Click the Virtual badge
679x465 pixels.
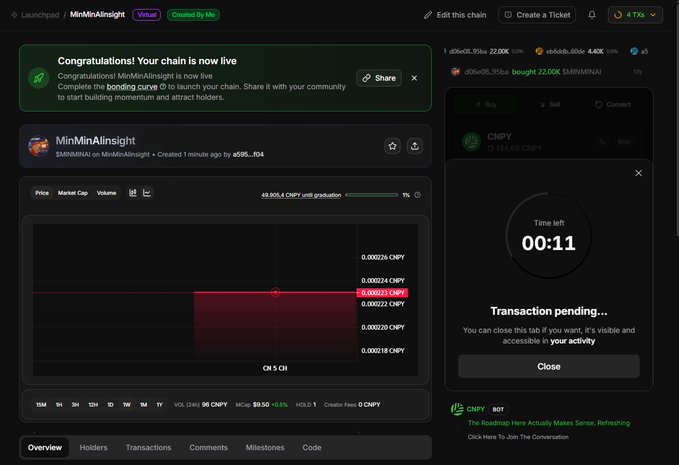[x=146, y=15]
